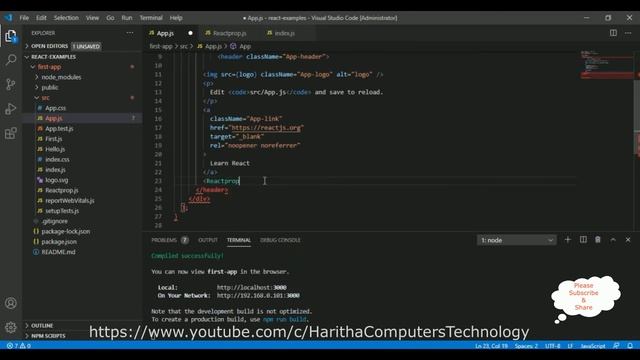Click the Ln 23, Col 19 status indicator
640x360 pixels.
tap(491, 346)
